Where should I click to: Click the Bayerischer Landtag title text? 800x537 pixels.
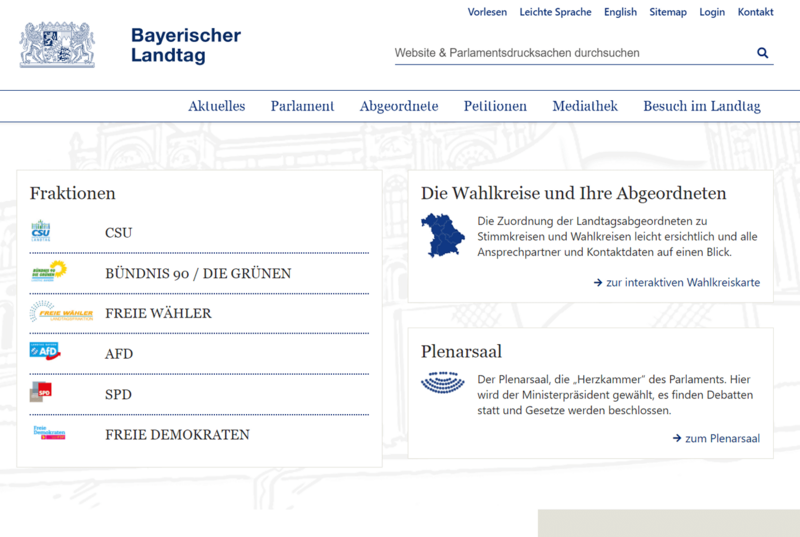[186, 45]
